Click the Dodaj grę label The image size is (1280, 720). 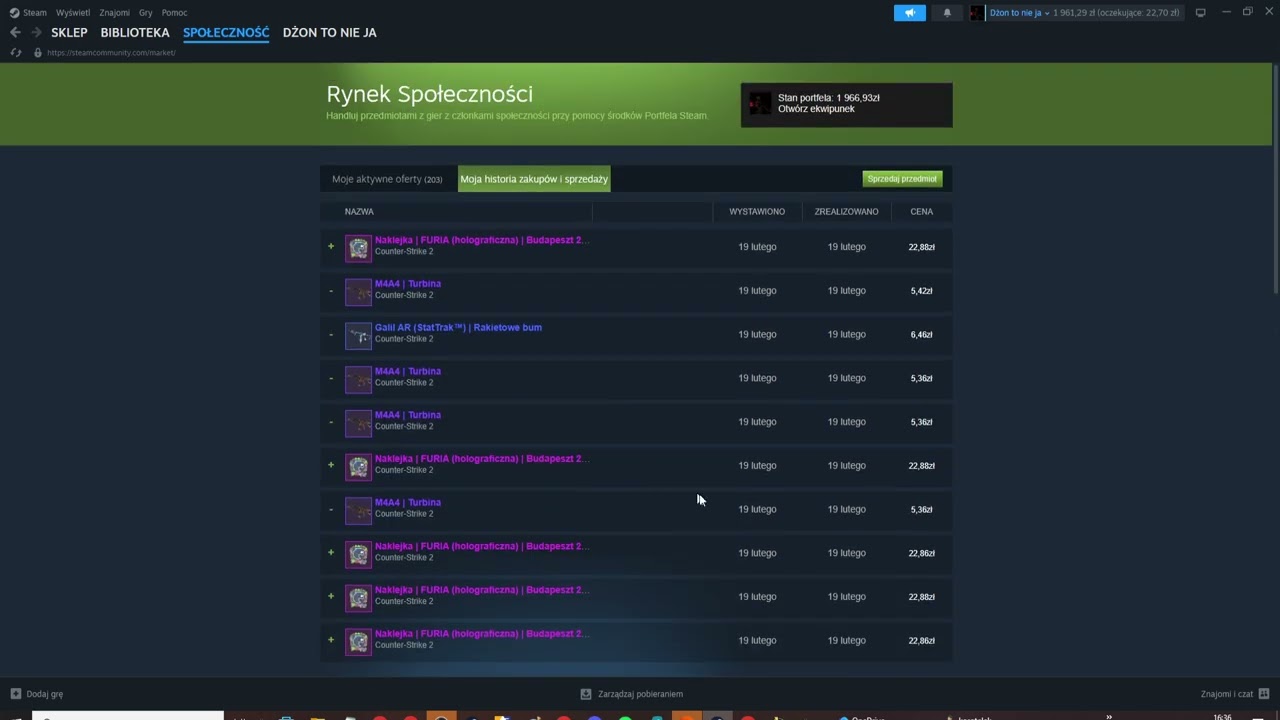(x=45, y=694)
